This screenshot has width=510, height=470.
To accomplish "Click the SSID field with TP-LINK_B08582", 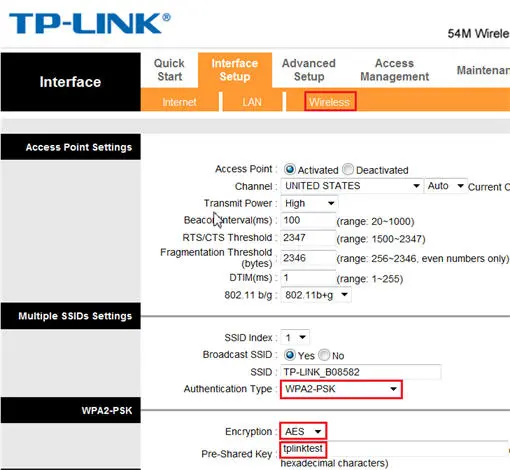I will click(x=361, y=372).
